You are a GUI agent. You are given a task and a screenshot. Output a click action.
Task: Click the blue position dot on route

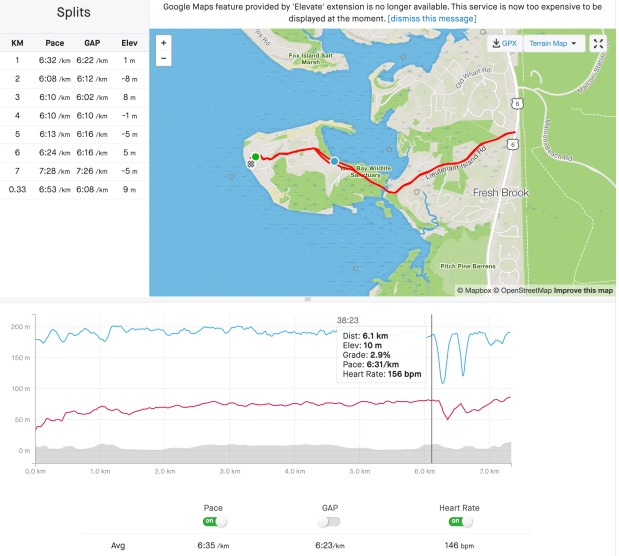[x=334, y=159]
